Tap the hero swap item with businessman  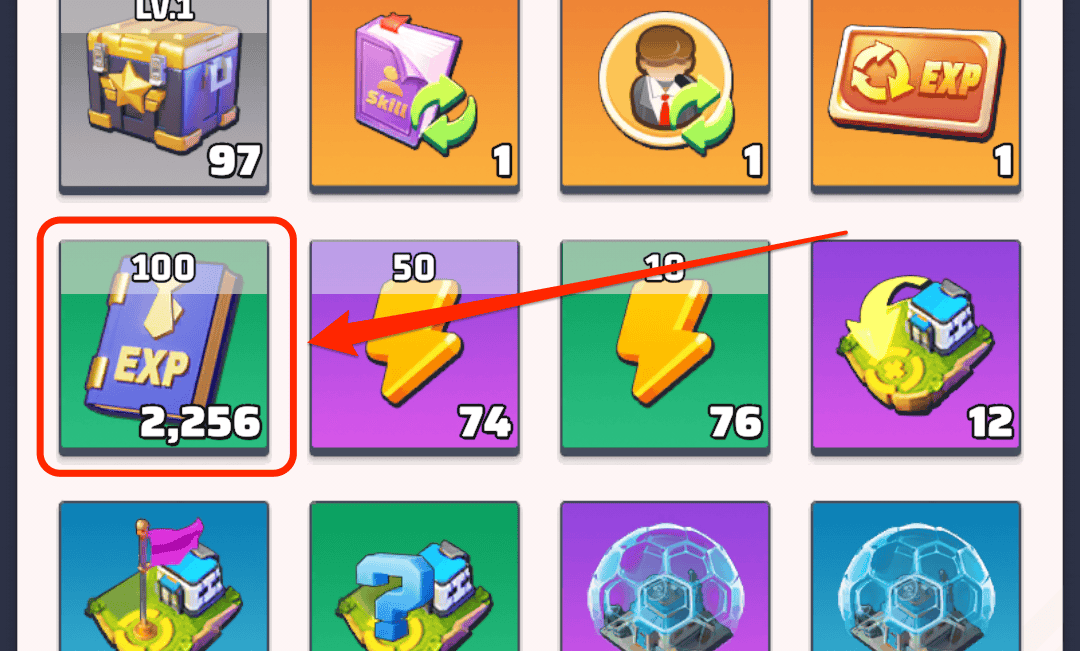click(665, 95)
